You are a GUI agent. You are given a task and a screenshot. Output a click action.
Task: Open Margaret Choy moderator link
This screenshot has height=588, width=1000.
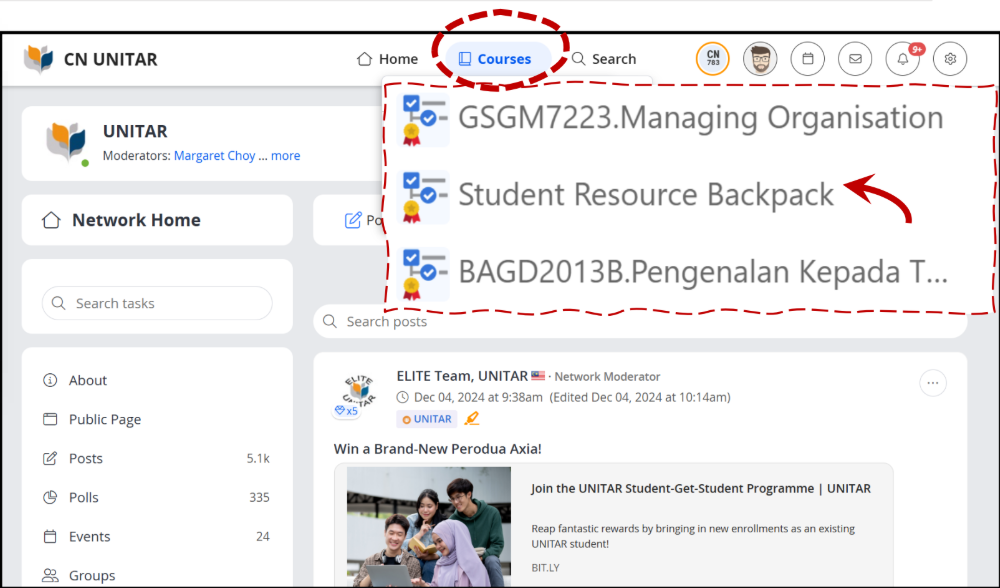[214, 156]
